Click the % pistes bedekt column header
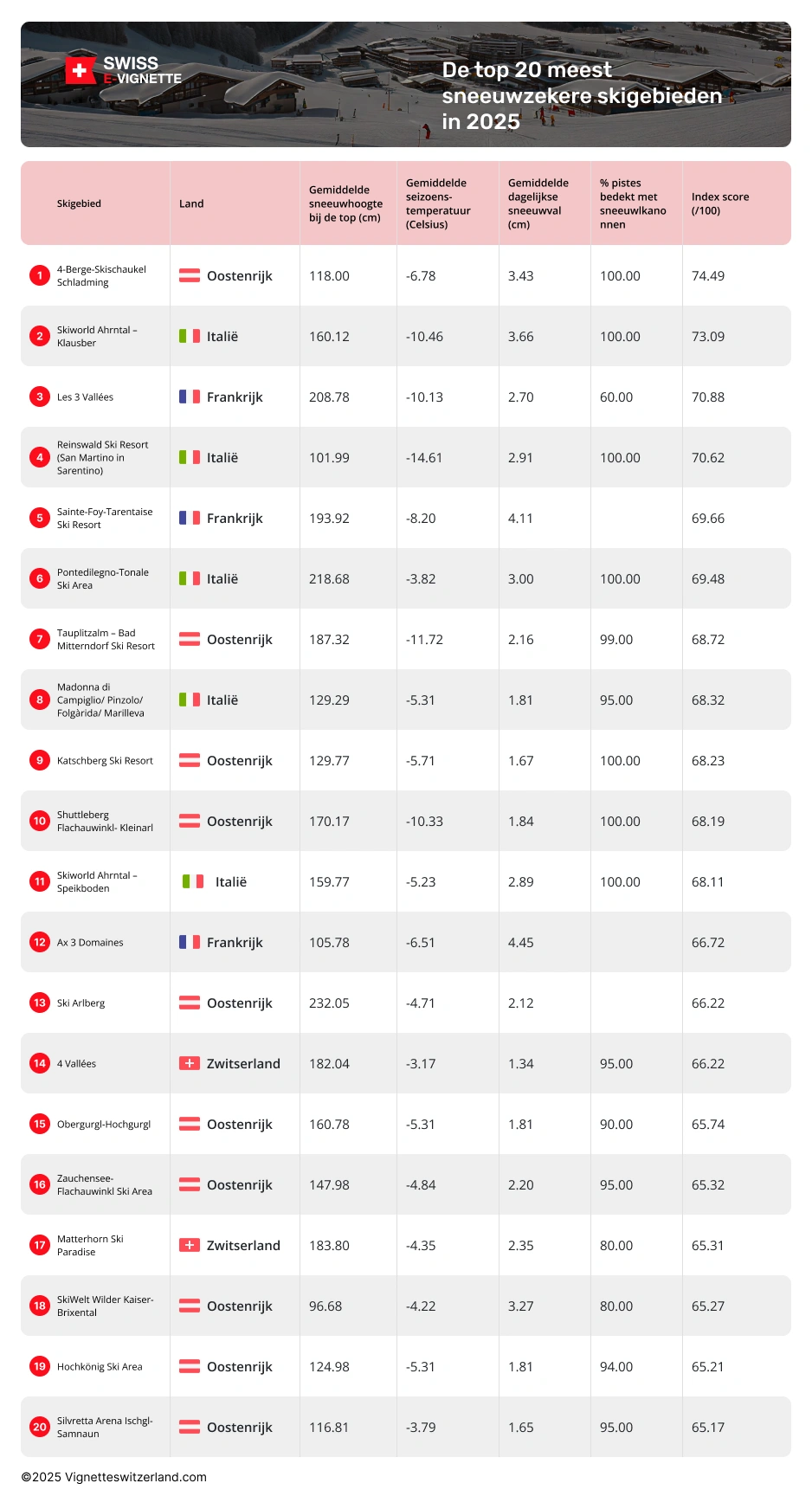 coord(632,203)
